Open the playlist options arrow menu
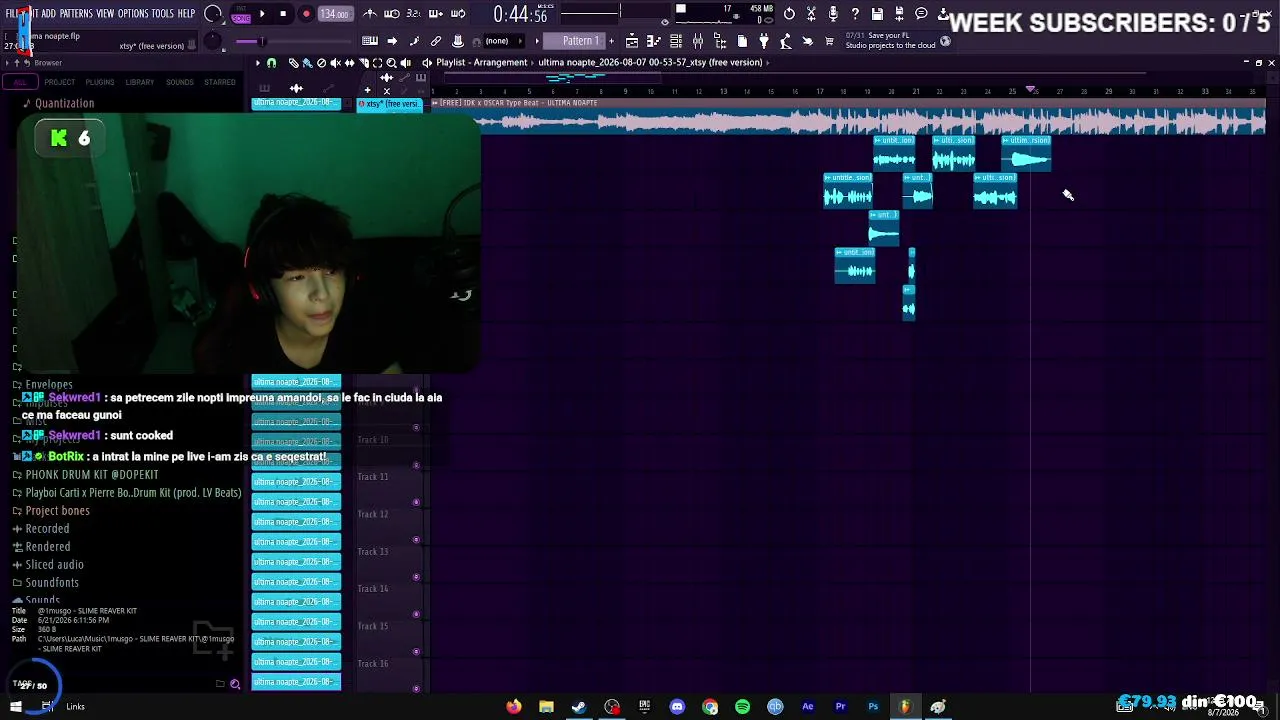Screen dimensions: 1280x720 [257, 62]
